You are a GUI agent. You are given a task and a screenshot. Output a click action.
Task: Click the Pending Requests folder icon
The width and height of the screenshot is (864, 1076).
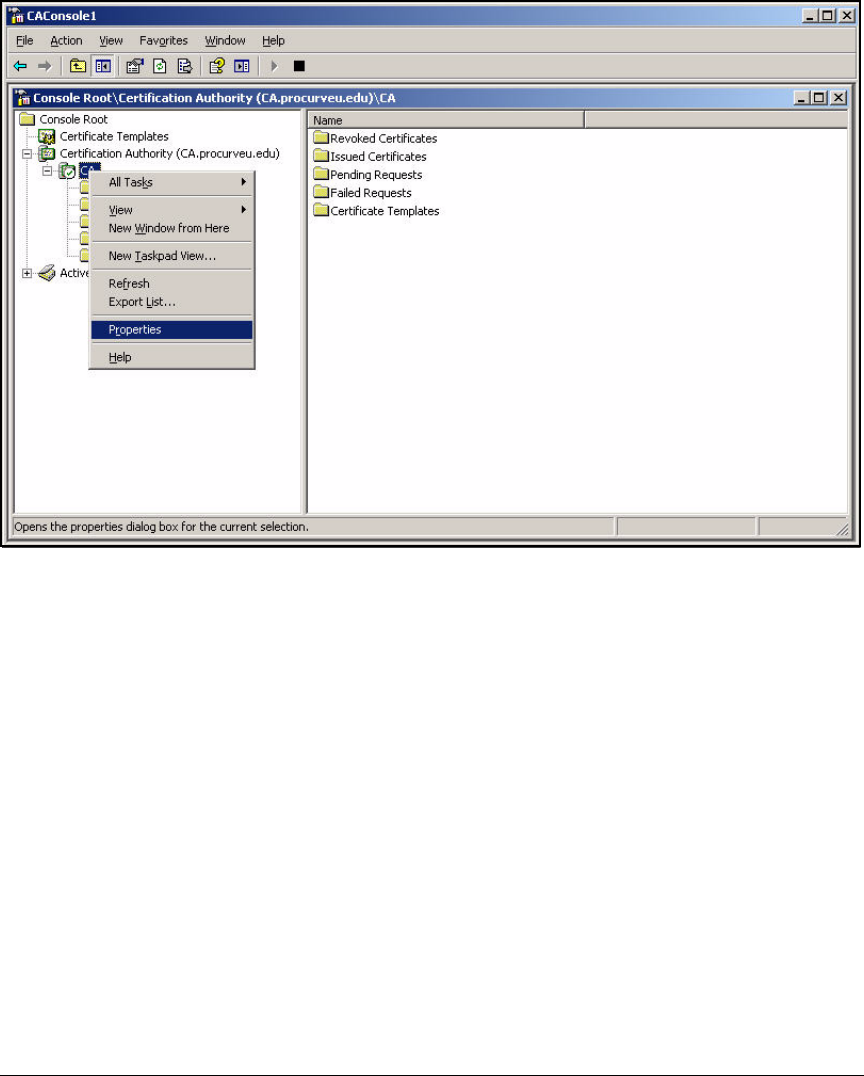pyautogui.click(x=321, y=174)
